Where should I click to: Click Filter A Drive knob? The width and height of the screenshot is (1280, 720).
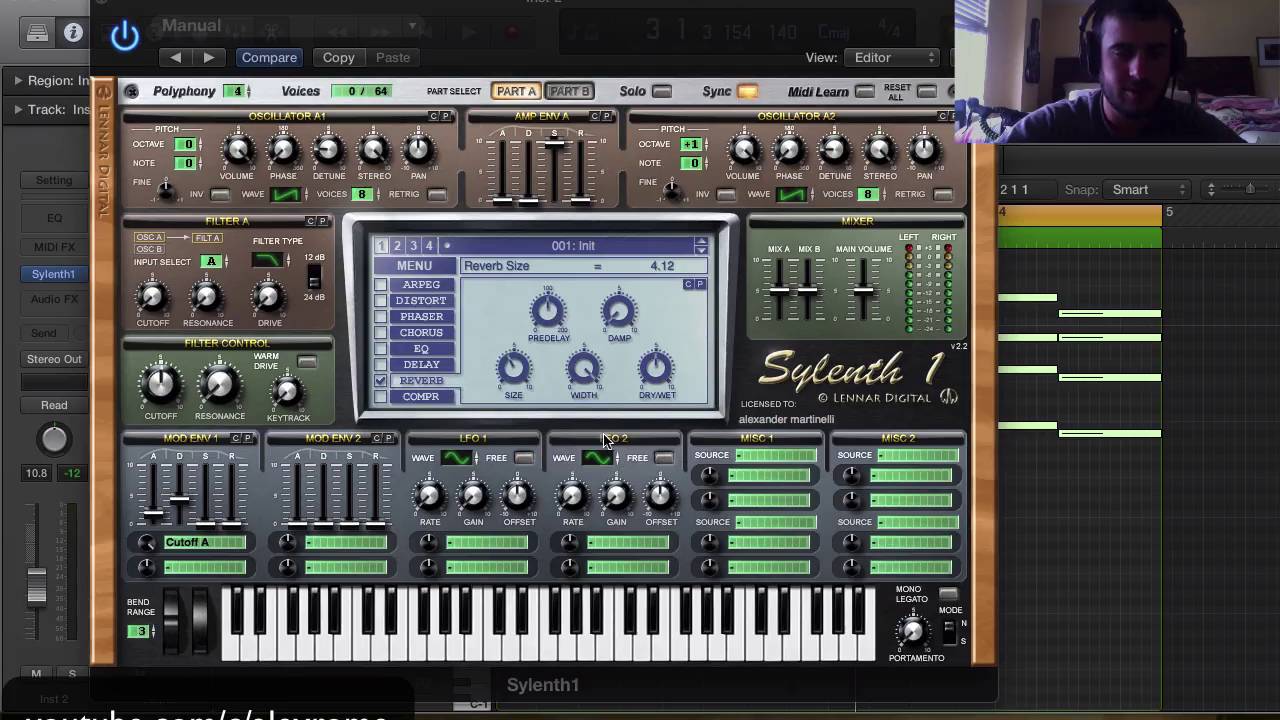tap(267, 296)
